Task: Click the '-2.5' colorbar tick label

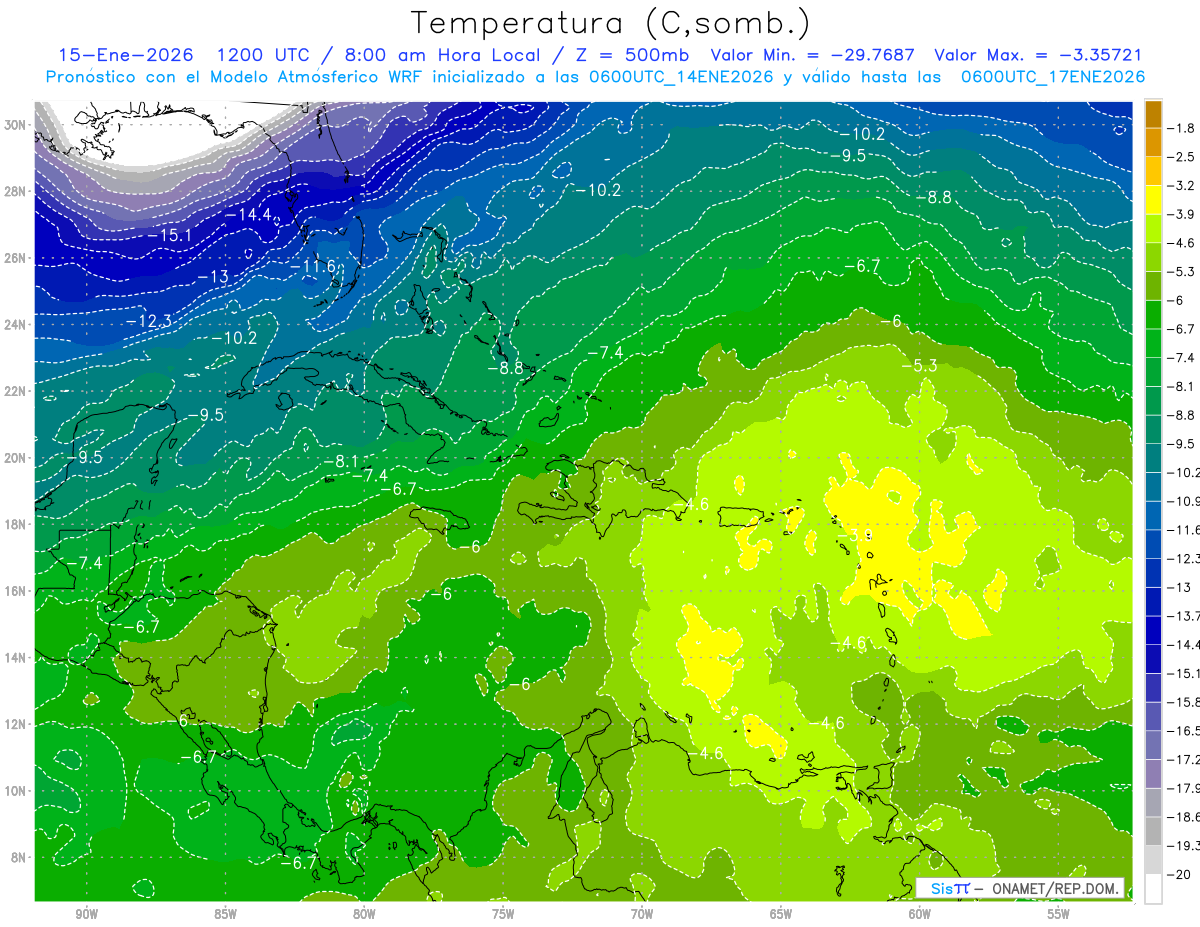Action: click(x=1180, y=157)
